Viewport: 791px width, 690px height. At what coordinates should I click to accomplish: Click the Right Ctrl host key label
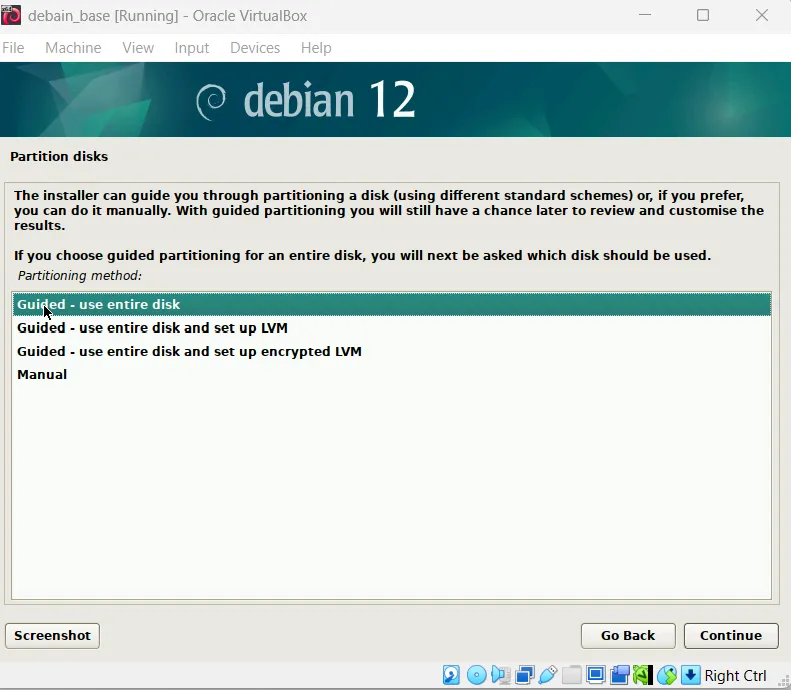[x=736, y=675]
